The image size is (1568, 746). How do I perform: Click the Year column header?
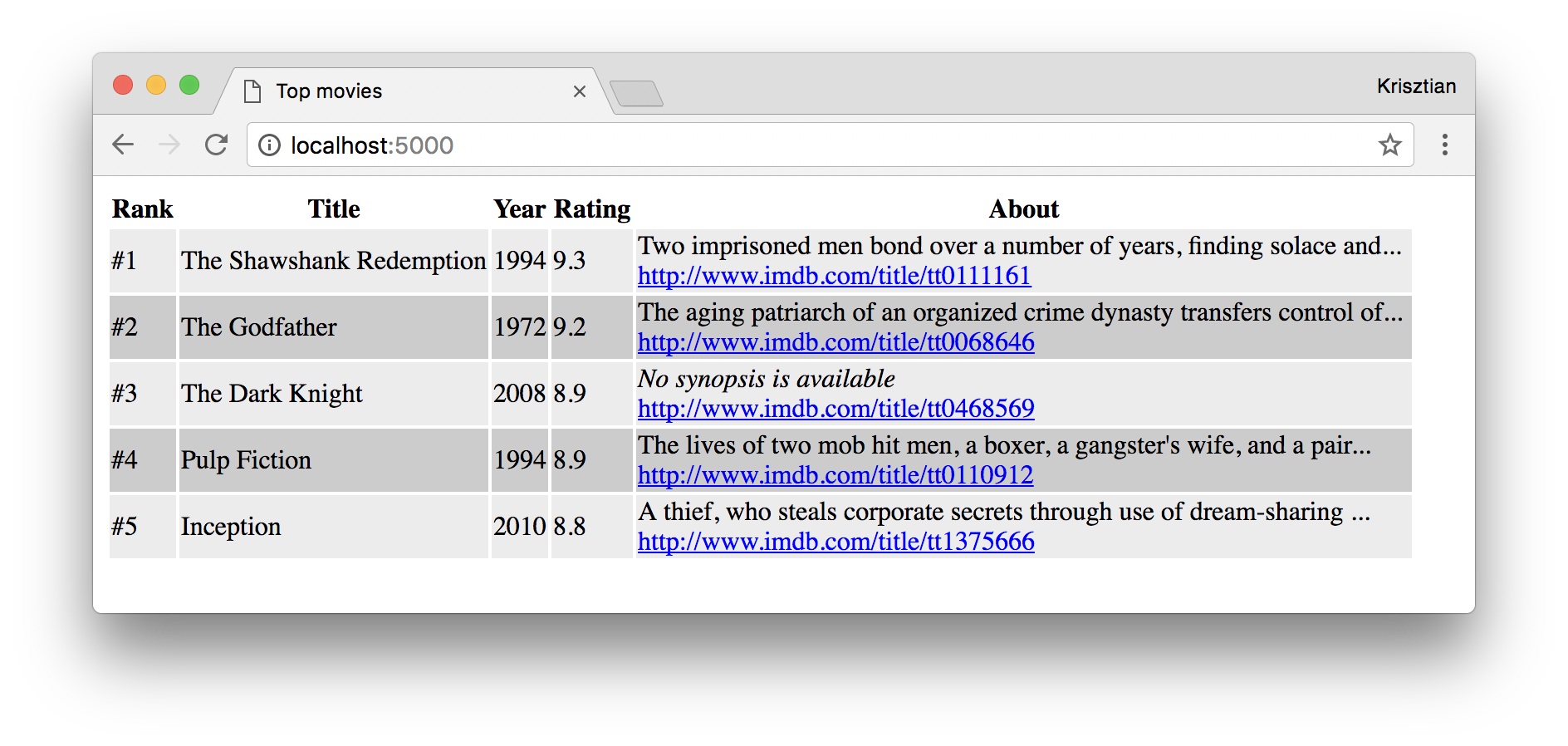(x=520, y=209)
